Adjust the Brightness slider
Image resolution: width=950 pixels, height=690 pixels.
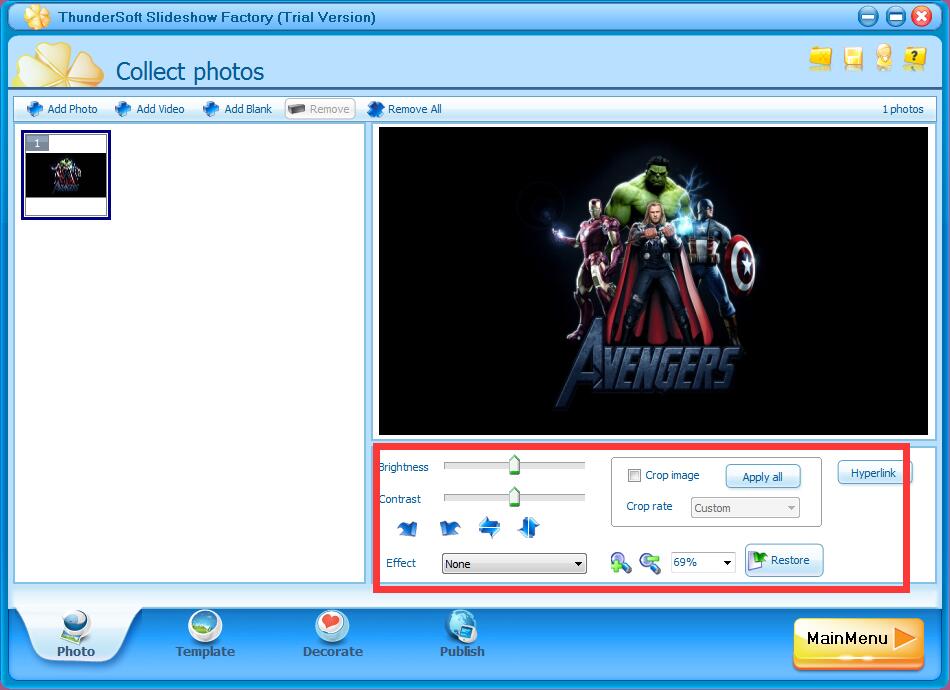click(514, 465)
